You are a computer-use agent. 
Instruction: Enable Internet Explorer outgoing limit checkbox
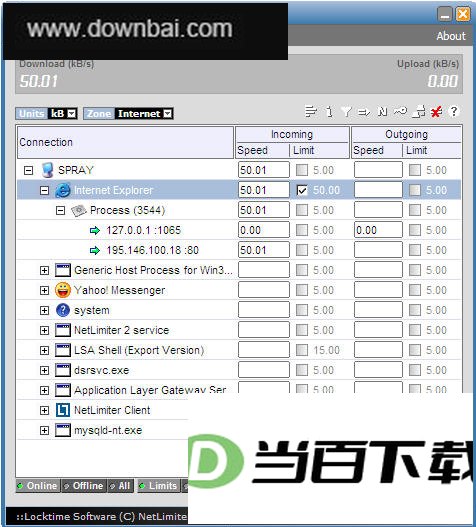[415, 190]
